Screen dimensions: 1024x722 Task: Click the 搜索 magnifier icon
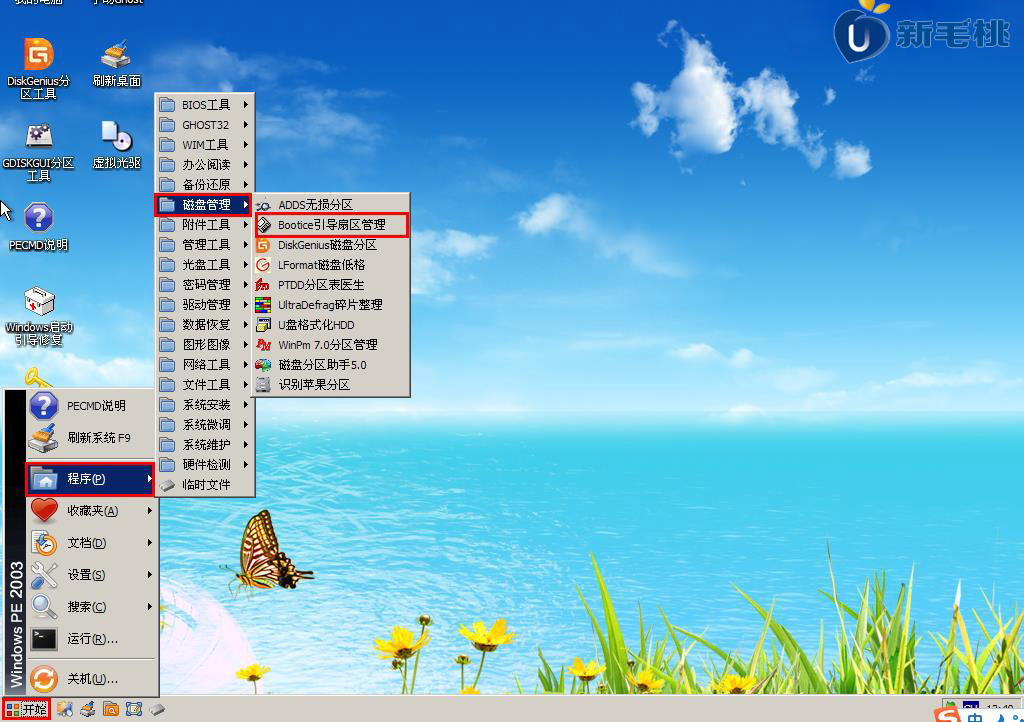click(x=44, y=606)
